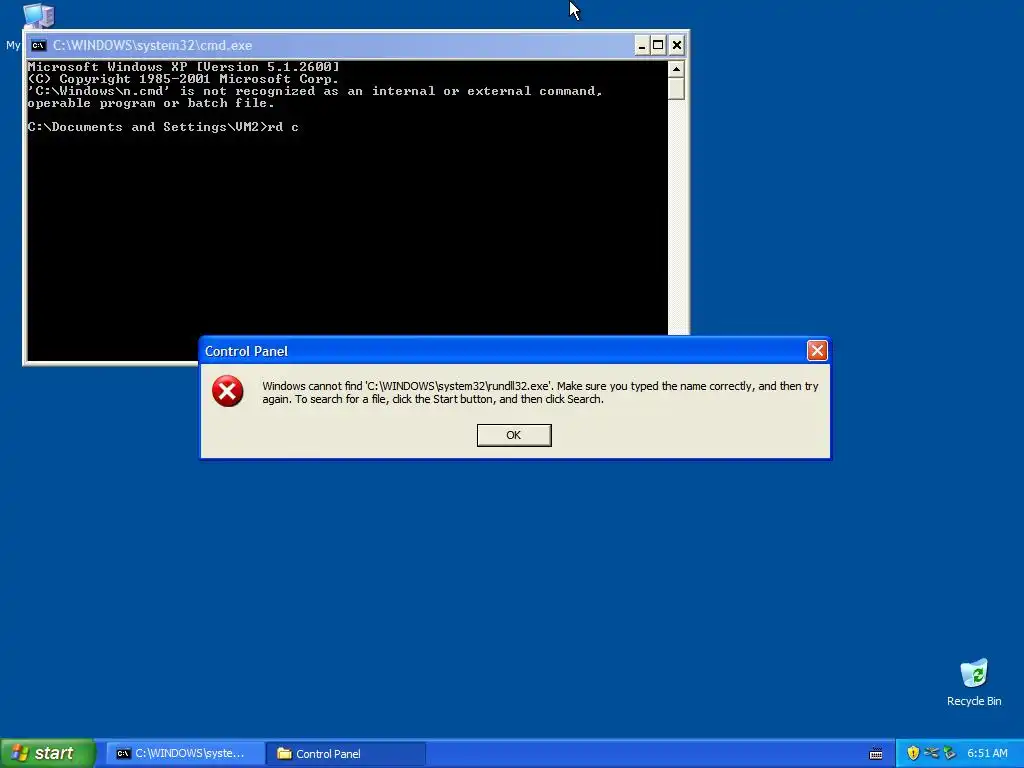Screen dimensions: 1024x768
Task: Open cmd.exe window system menu icon
Action: point(39,45)
